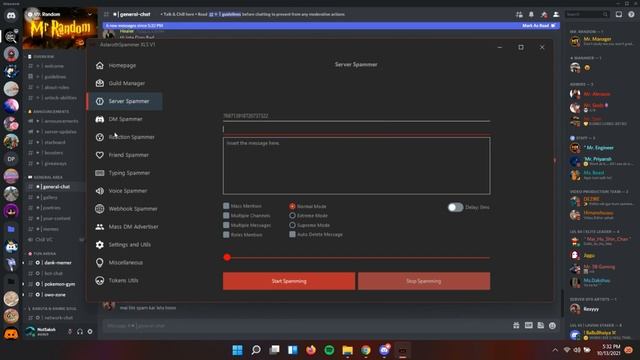
Task: Click the Start Spamming button
Action: tap(289, 281)
